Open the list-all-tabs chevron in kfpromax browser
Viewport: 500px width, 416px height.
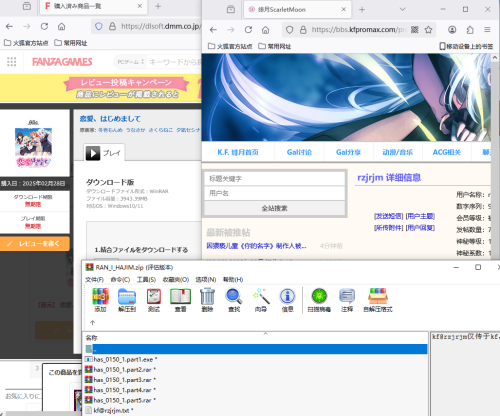click(x=403, y=9)
